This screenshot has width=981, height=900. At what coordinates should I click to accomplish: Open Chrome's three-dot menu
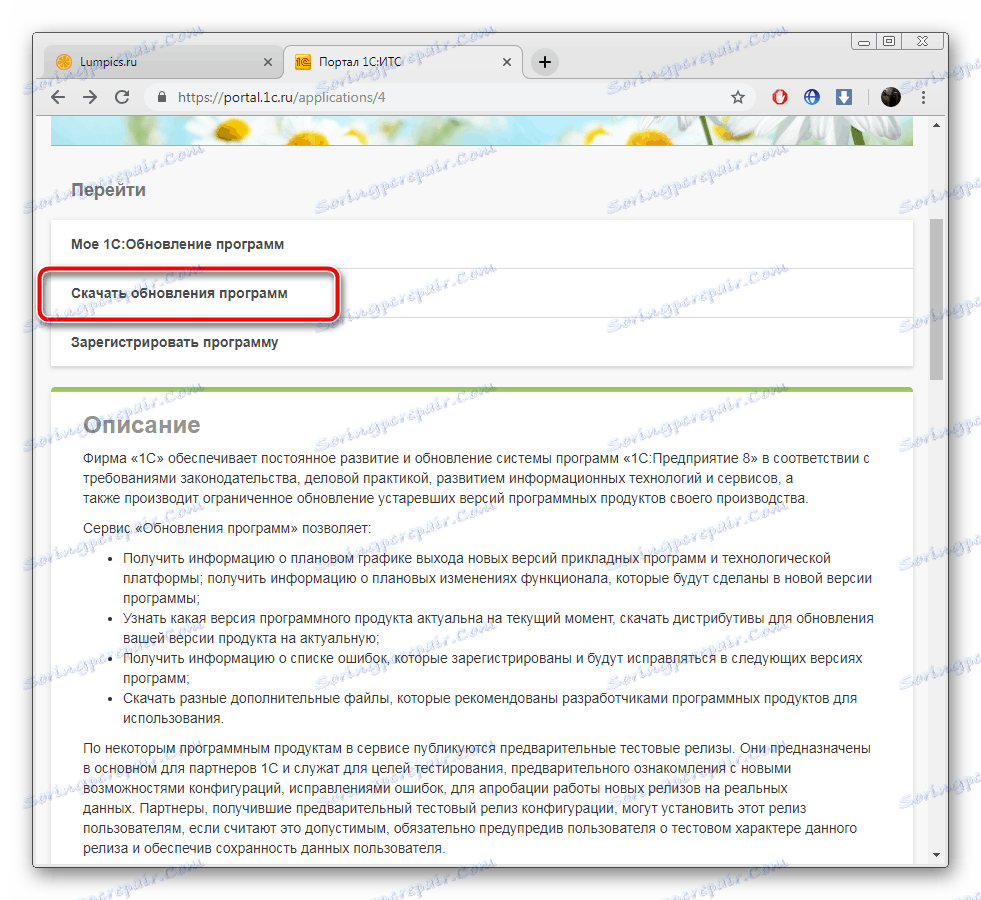pyautogui.click(x=923, y=97)
